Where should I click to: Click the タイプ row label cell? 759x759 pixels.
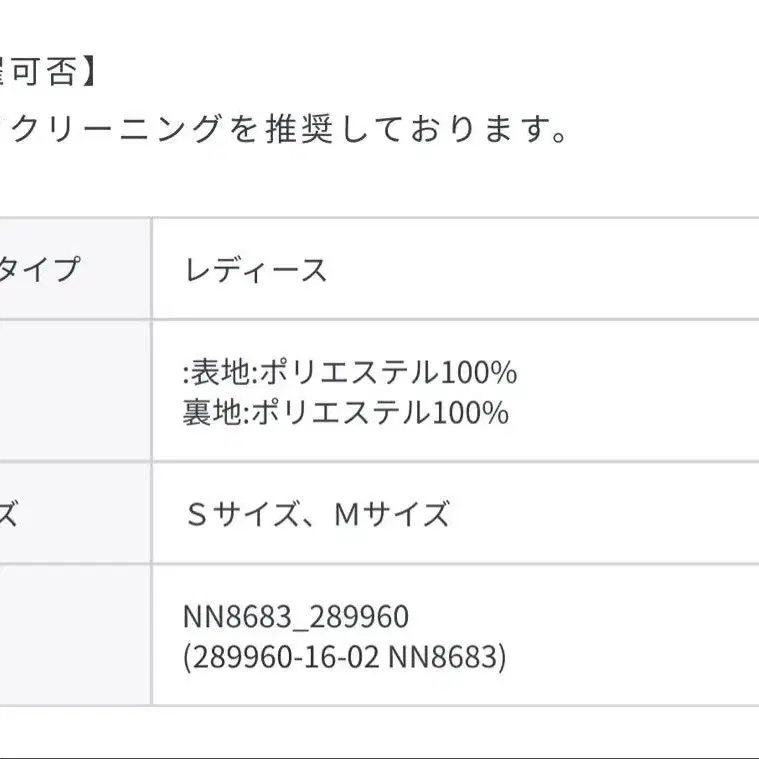pyautogui.click(x=40, y=270)
